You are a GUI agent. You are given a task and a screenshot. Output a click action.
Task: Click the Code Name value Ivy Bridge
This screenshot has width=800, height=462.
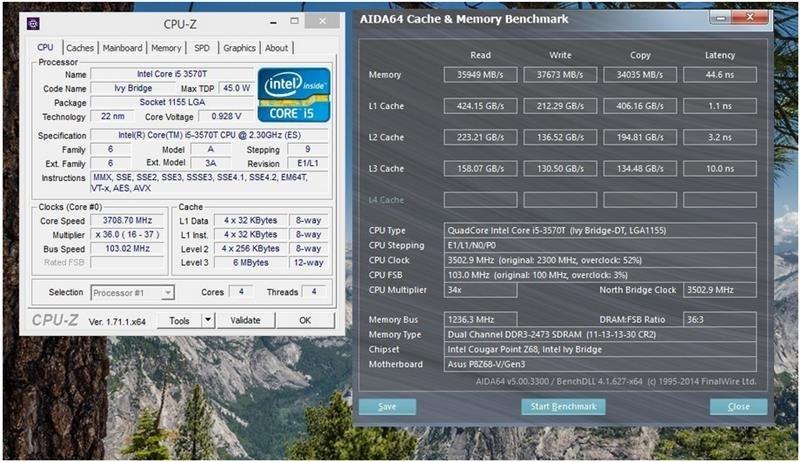point(133,88)
